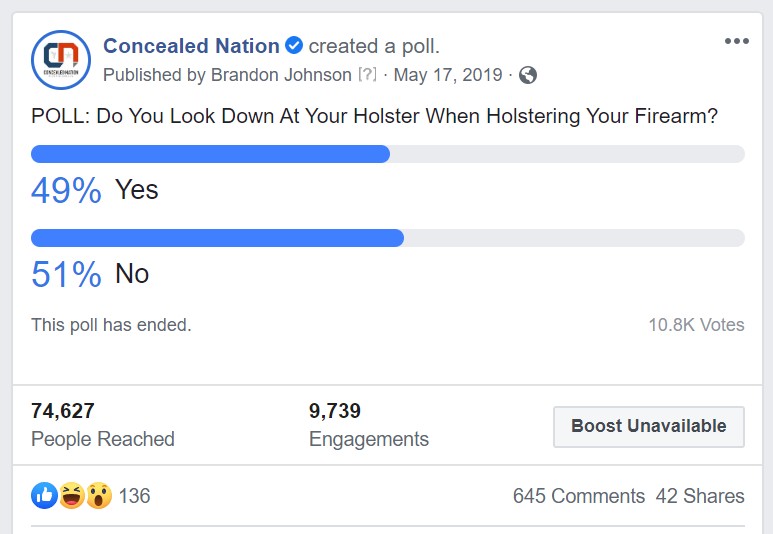This screenshot has height=534, width=773.
Task: Open the three-dots post options menu
Action: [x=737, y=41]
